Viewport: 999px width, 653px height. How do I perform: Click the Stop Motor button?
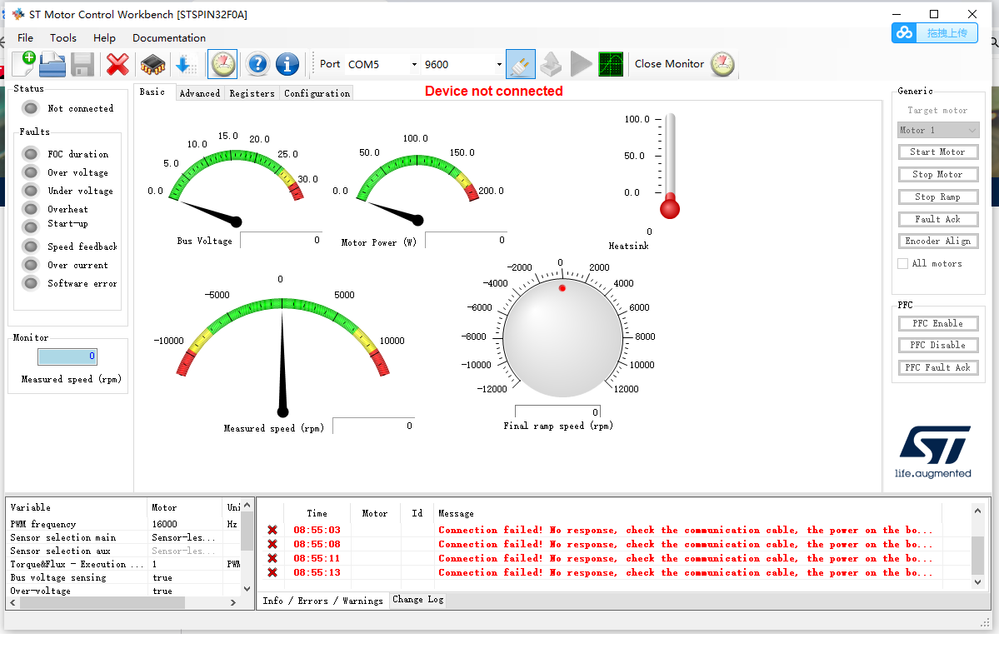pos(937,175)
